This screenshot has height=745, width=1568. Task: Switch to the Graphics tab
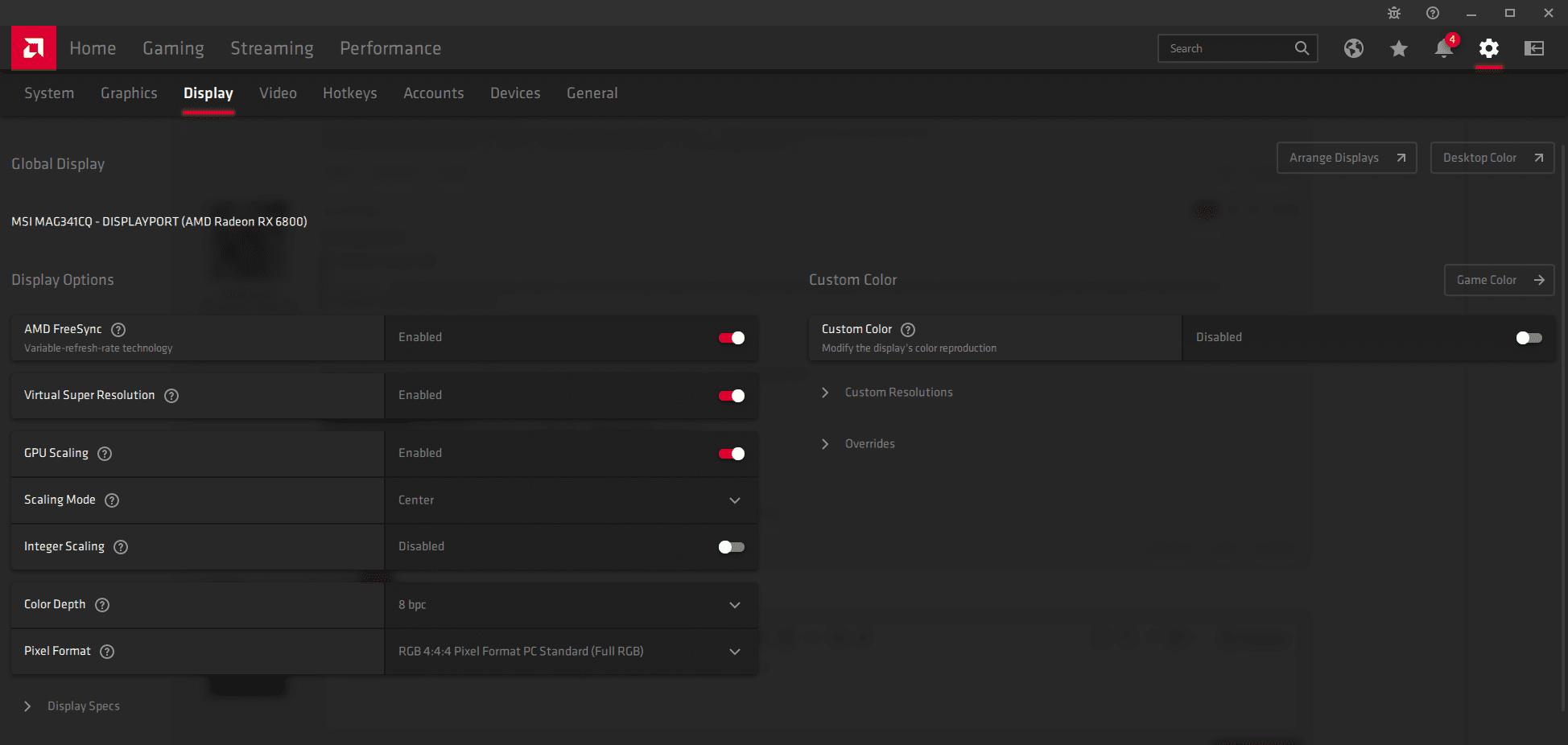[129, 93]
